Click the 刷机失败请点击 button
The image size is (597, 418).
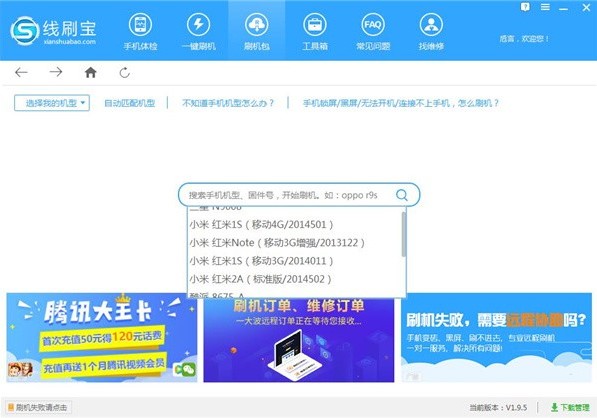[x=37, y=407]
